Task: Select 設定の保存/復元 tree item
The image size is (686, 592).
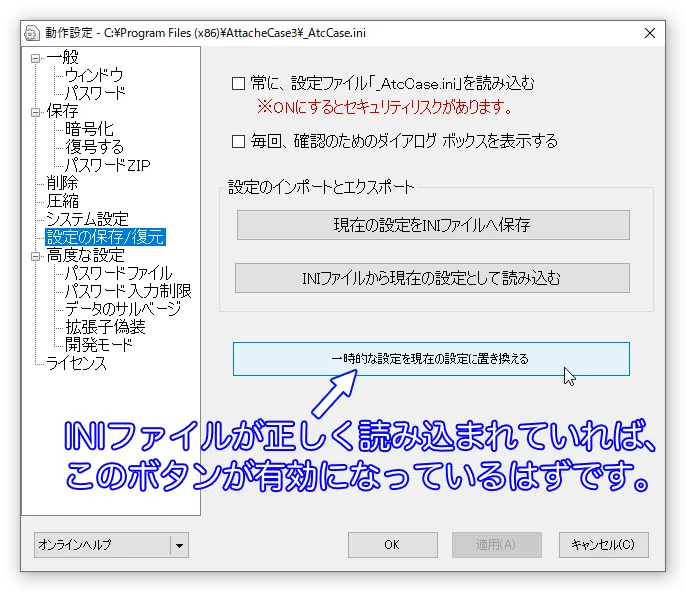Action: tap(105, 237)
